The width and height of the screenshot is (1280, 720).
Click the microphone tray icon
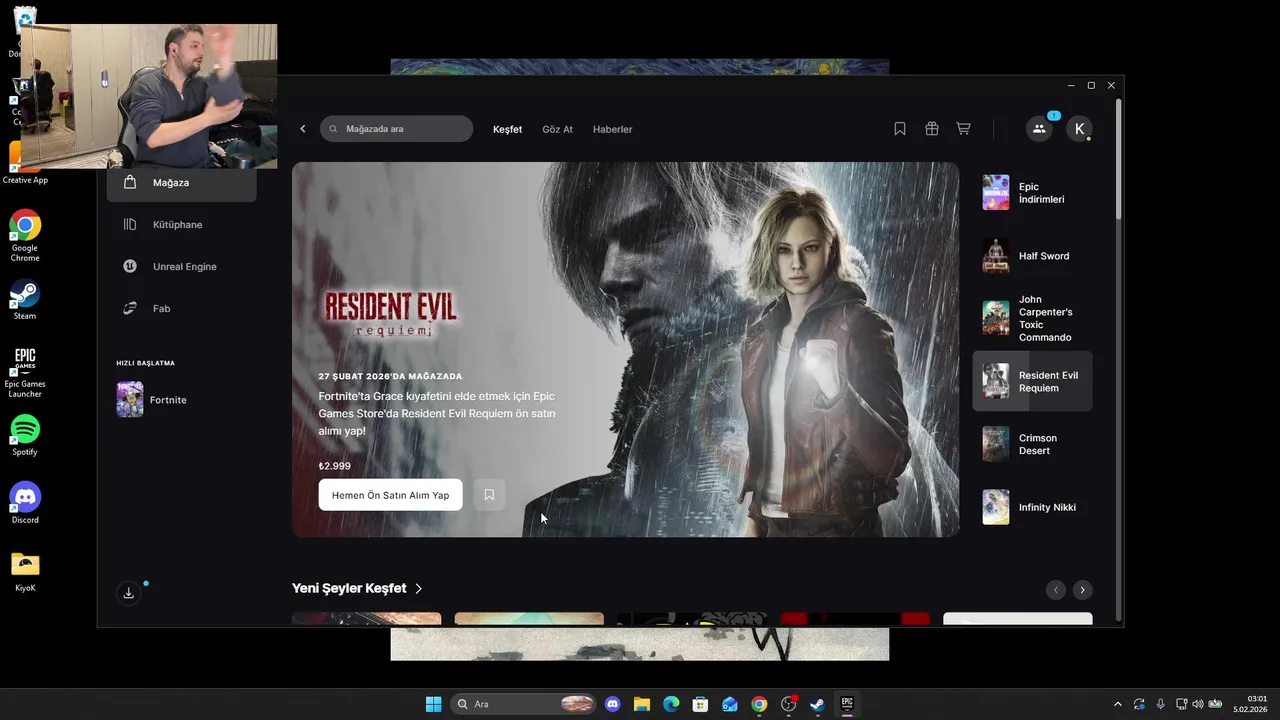pyautogui.click(x=1160, y=704)
